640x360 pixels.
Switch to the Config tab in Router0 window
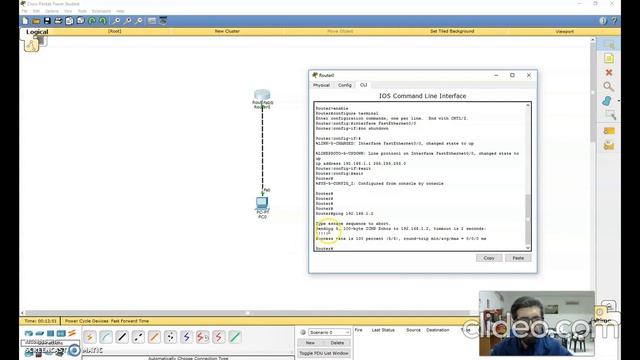(x=345, y=85)
